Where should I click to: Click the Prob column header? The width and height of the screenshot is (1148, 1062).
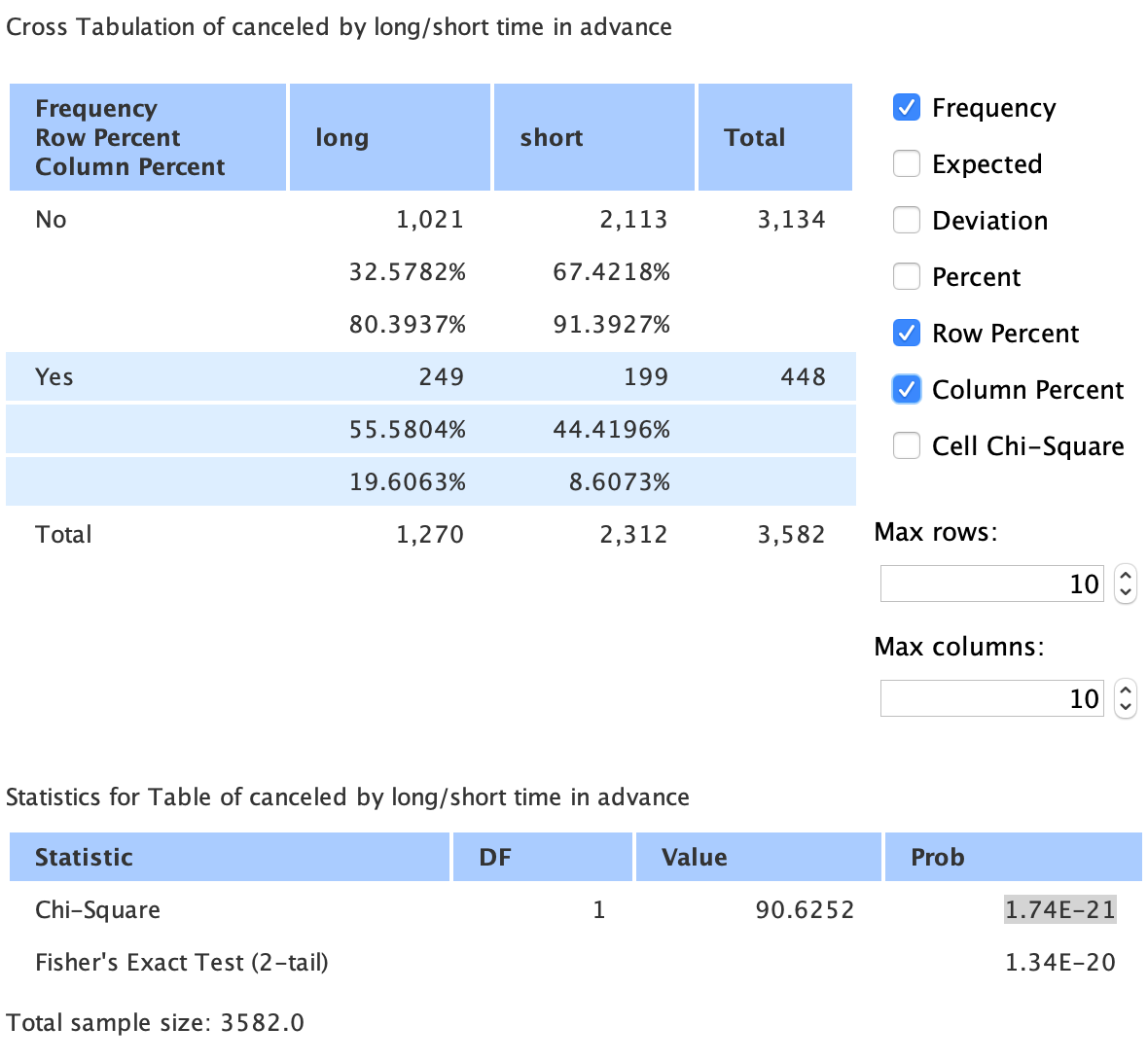pyautogui.click(x=1012, y=857)
